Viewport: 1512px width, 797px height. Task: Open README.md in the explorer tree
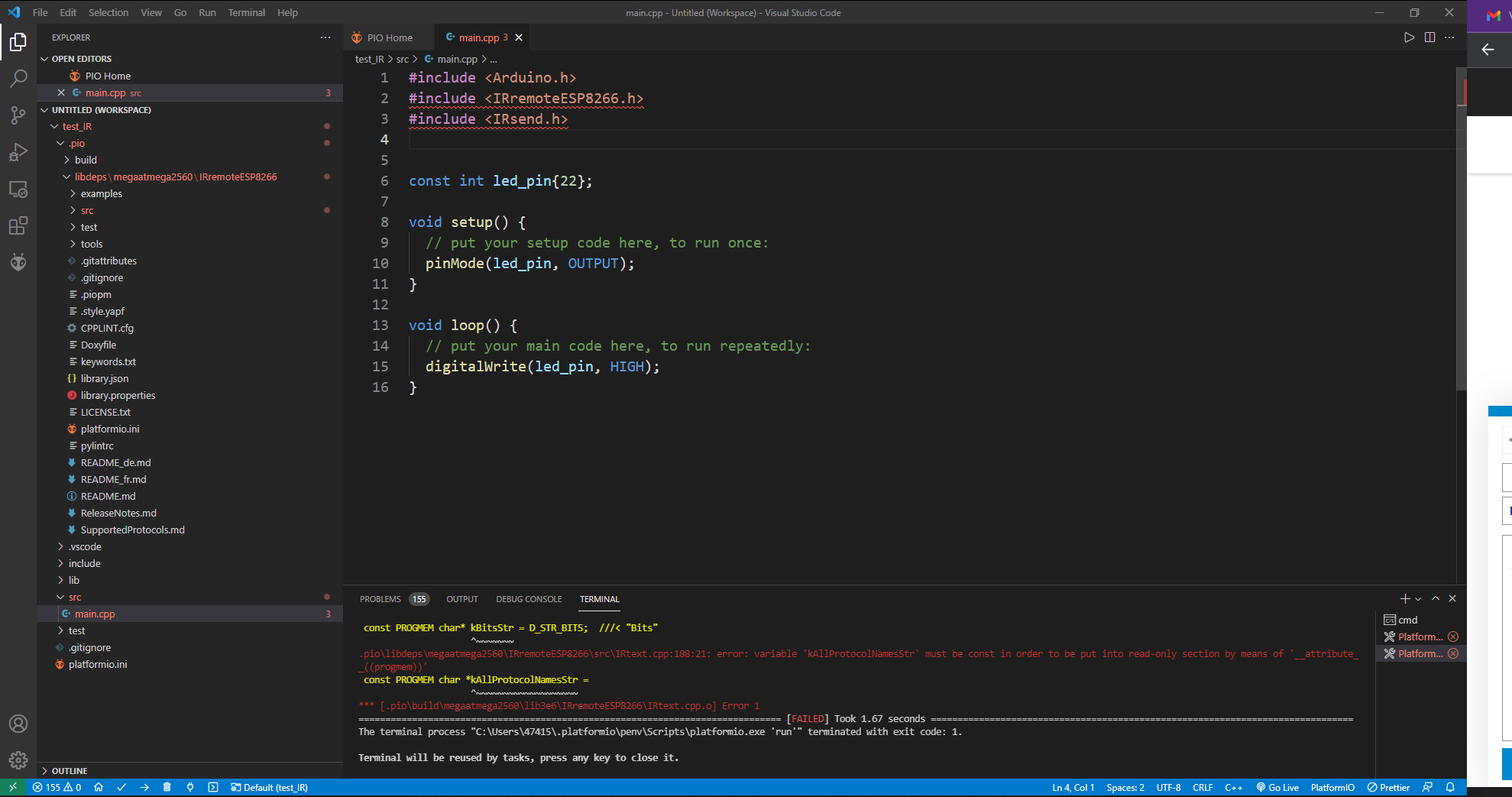point(108,496)
